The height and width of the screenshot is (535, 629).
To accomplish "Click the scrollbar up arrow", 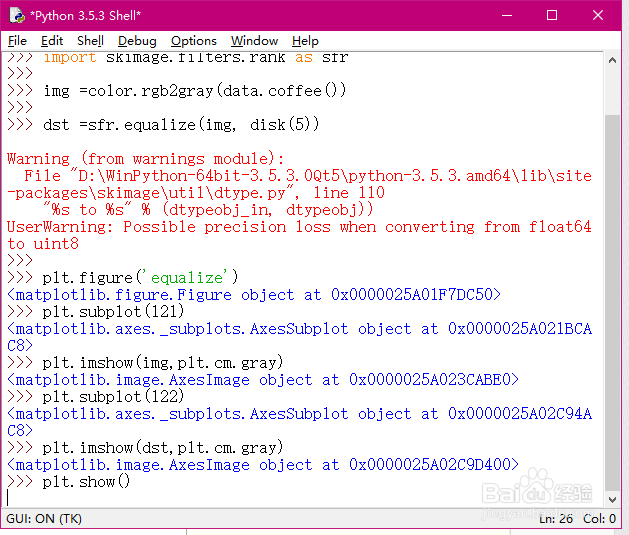I will [612, 61].
